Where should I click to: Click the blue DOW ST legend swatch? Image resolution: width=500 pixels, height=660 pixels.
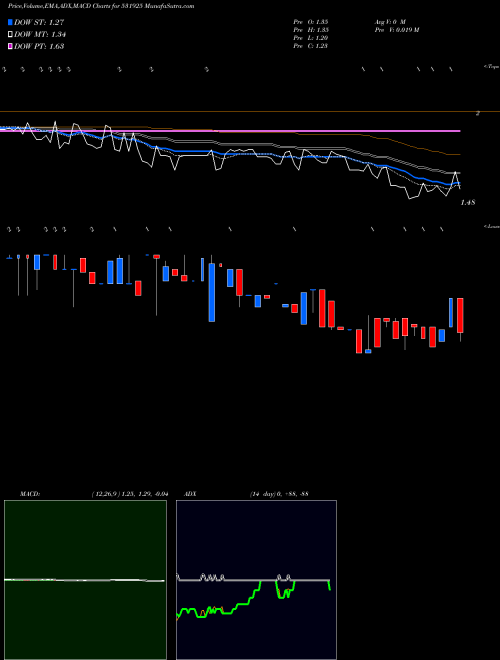click(x=10, y=22)
